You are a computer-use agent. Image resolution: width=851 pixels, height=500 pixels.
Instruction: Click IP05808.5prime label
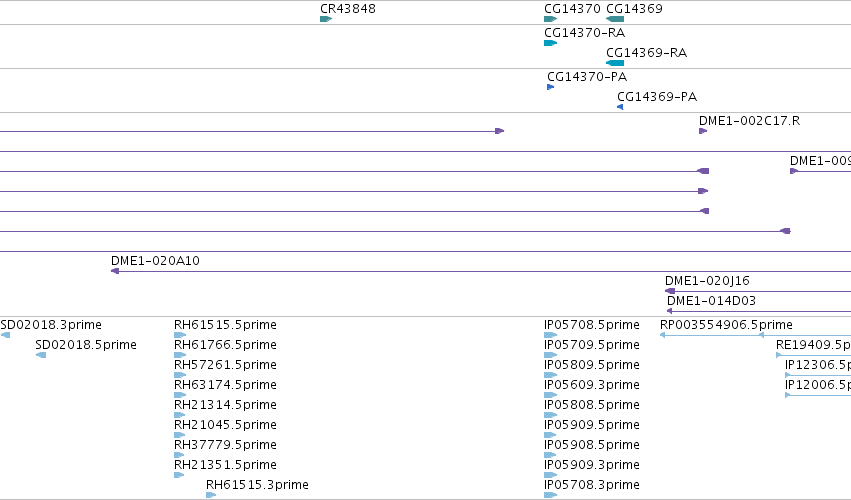pyautogui.click(x=592, y=405)
